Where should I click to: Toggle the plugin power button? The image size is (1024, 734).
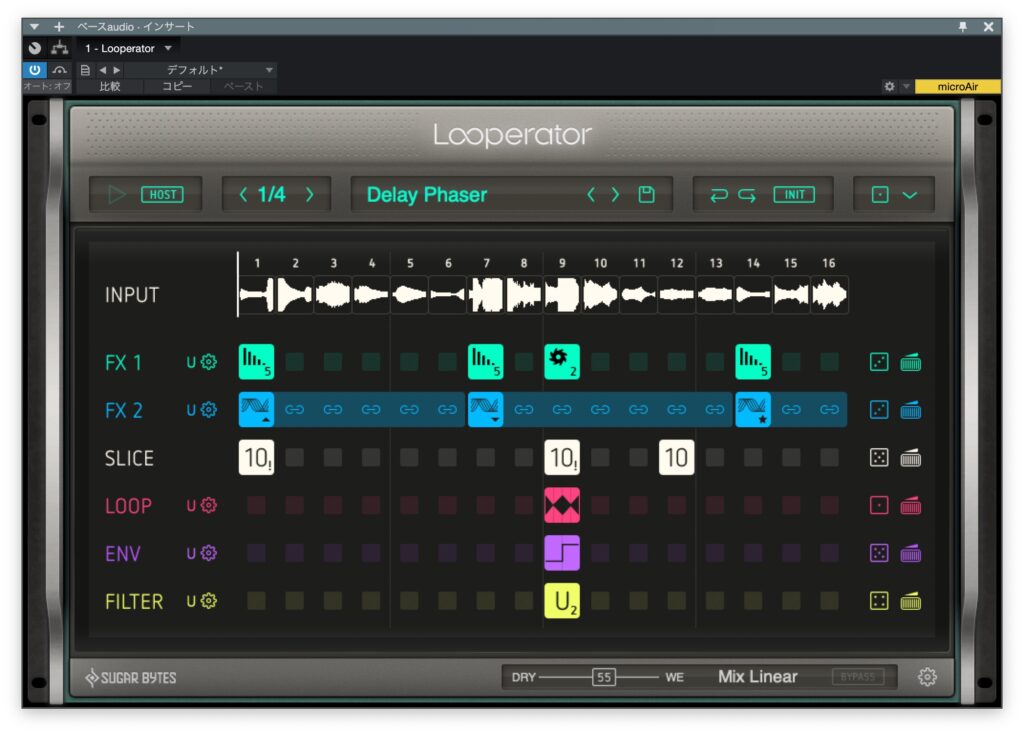36,70
